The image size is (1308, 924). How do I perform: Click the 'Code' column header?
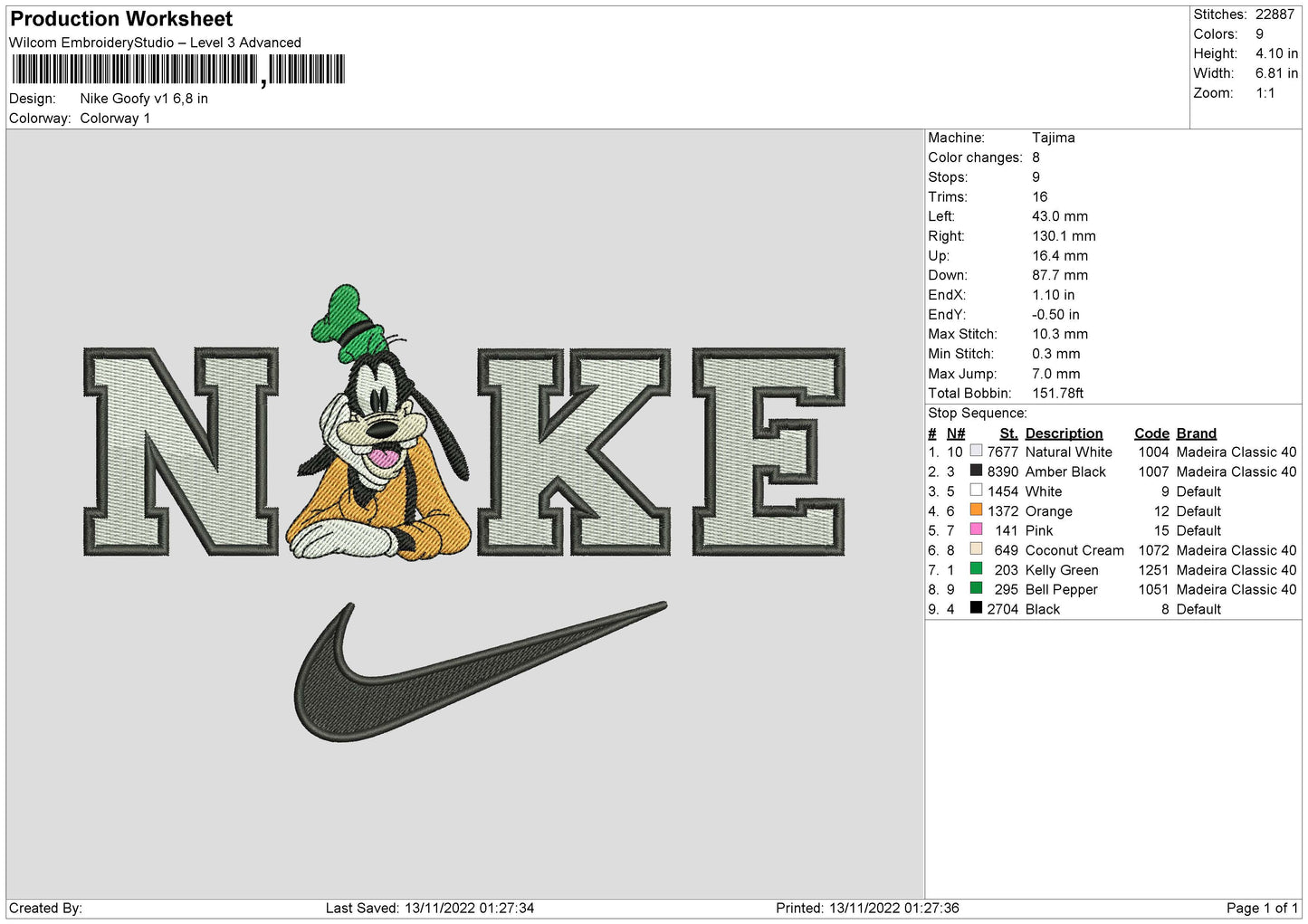click(1151, 433)
